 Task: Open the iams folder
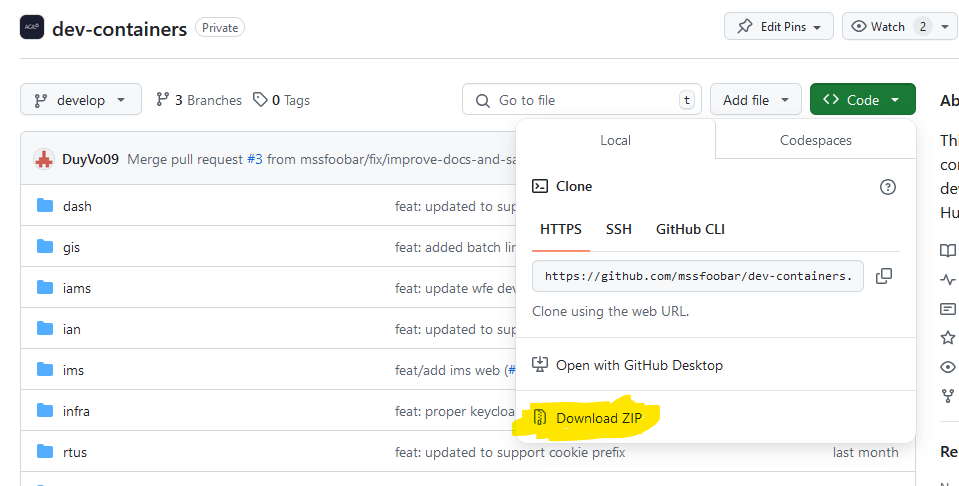tap(76, 289)
